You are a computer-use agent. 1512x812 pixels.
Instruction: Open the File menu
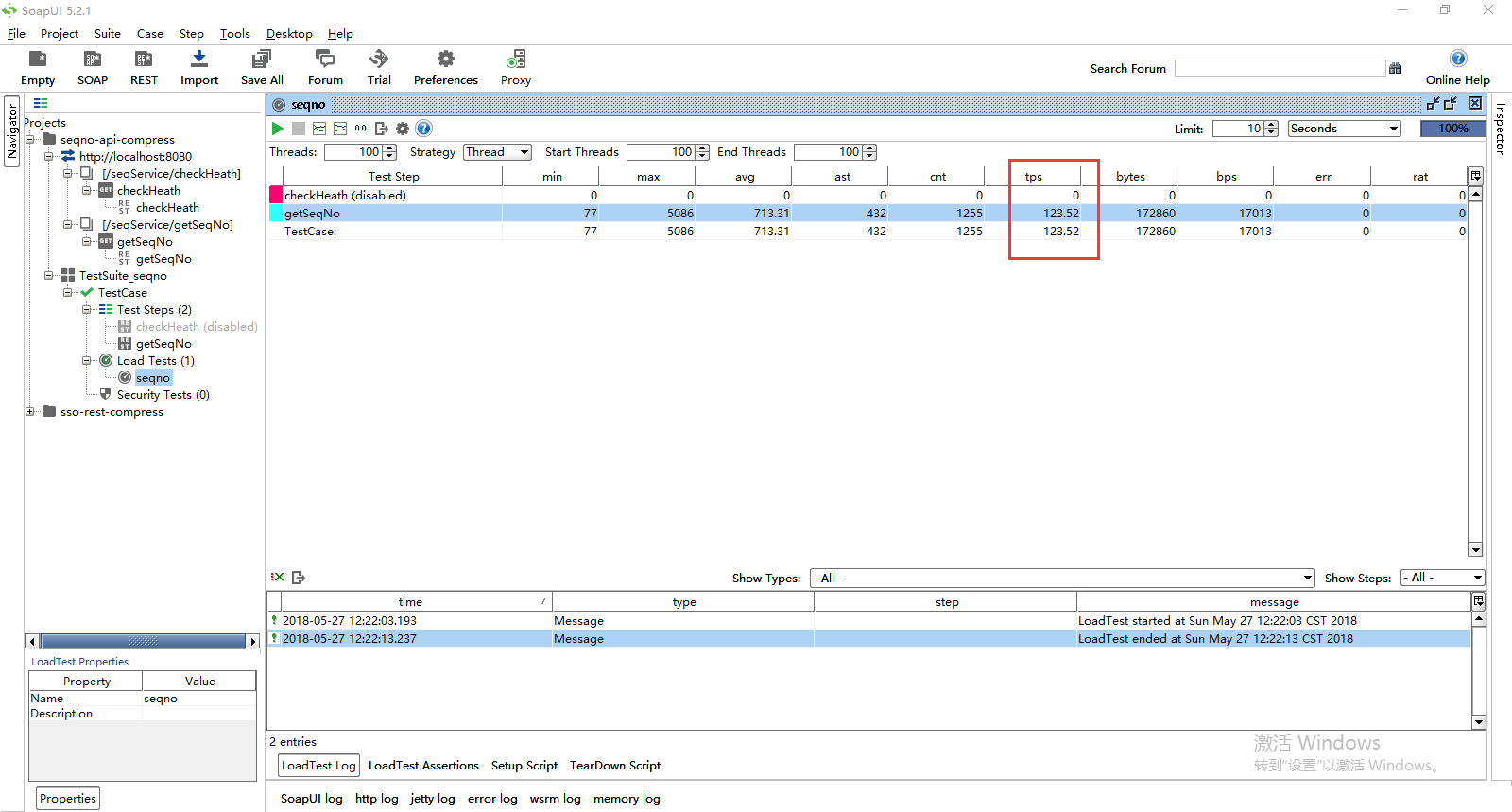pos(17,34)
